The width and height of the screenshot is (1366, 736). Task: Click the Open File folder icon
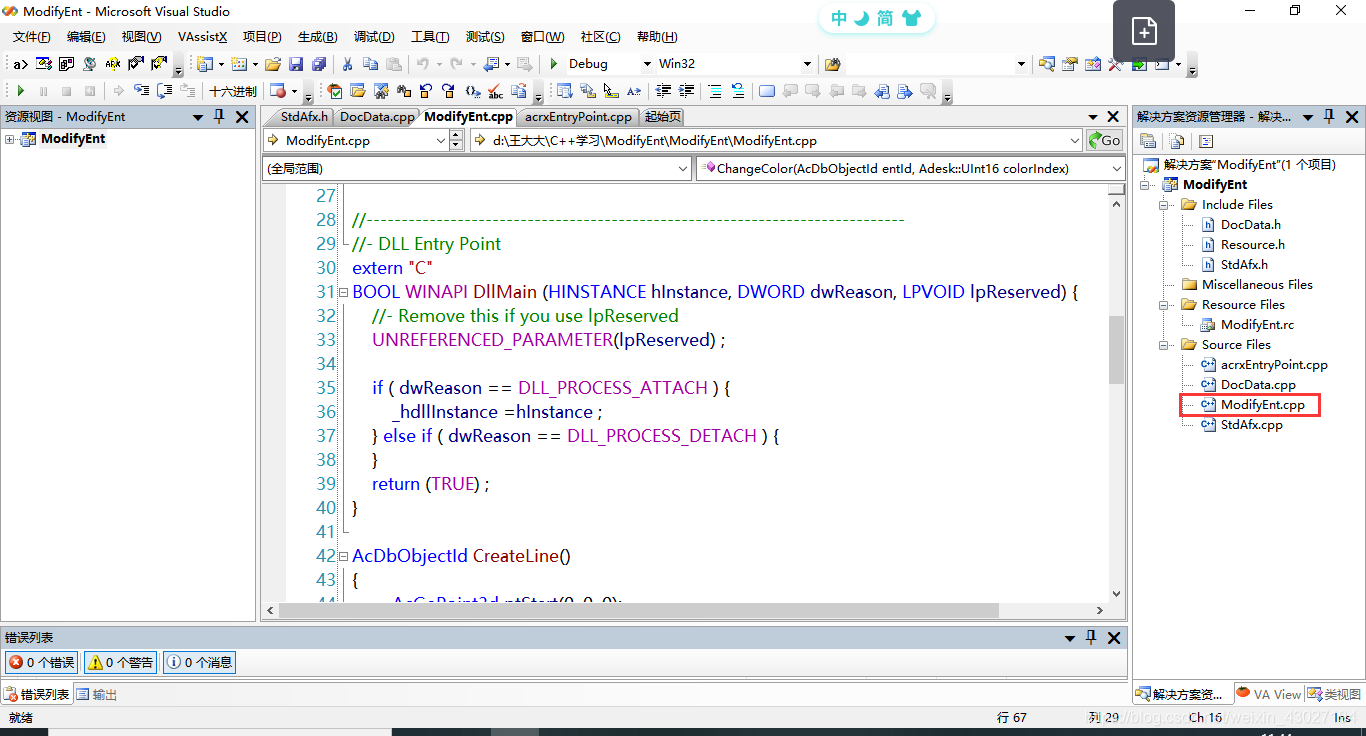[272, 64]
